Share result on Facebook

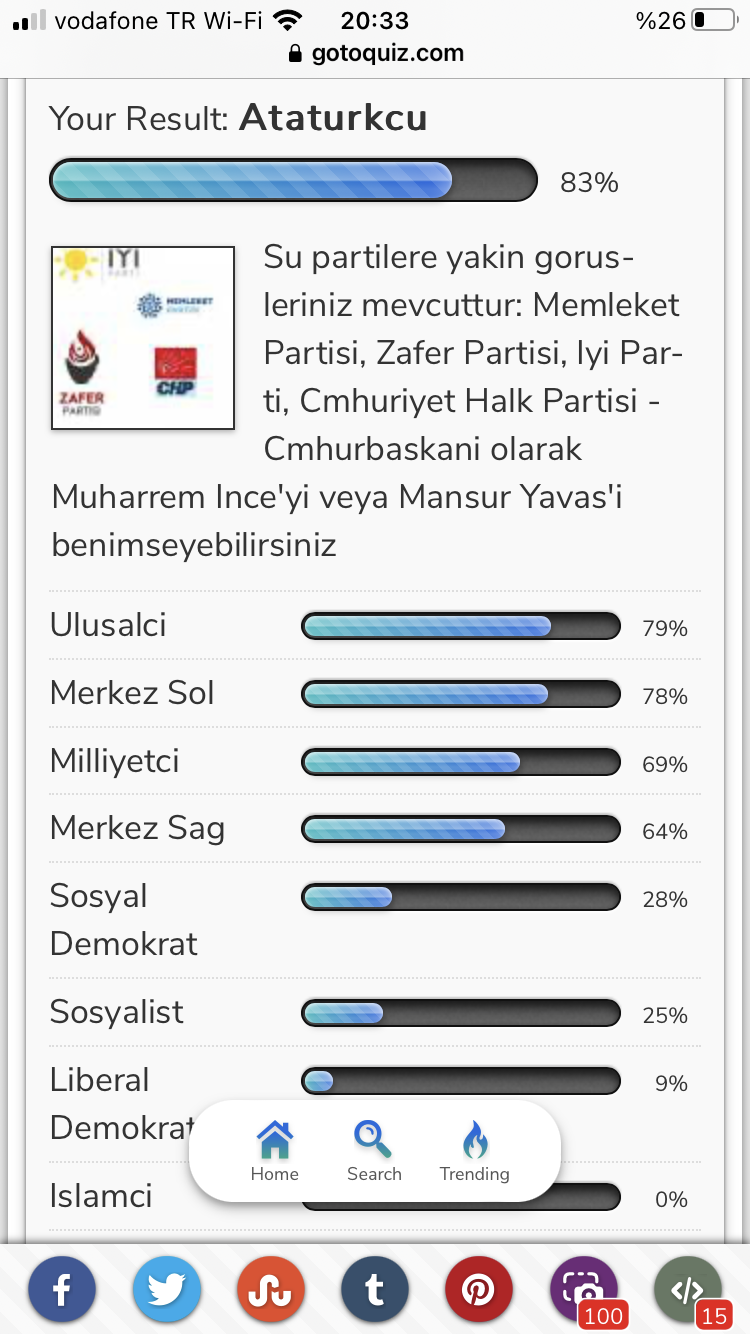[62, 1290]
